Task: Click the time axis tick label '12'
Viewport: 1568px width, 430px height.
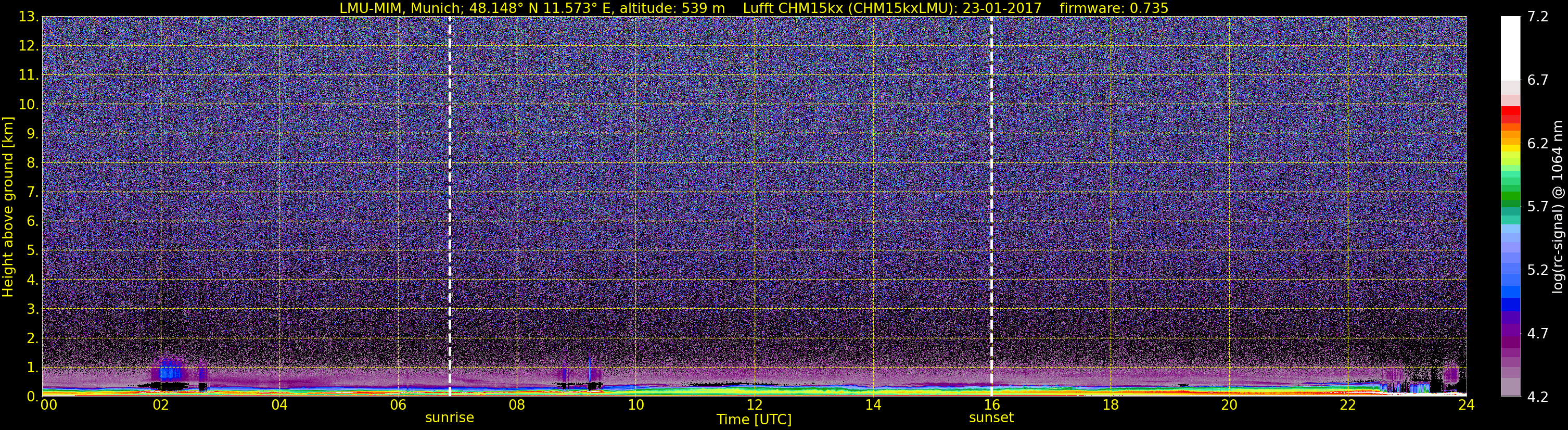Action: tap(754, 406)
